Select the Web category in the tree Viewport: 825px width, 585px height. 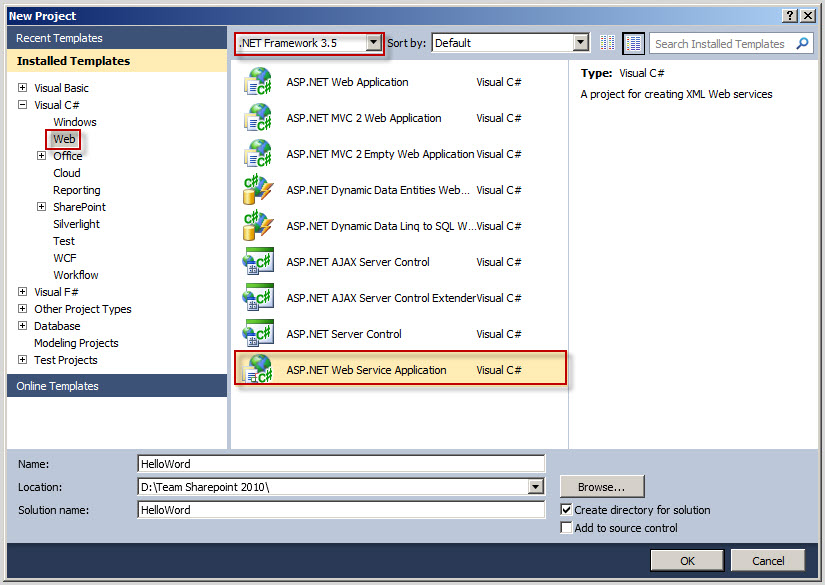click(64, 139)
